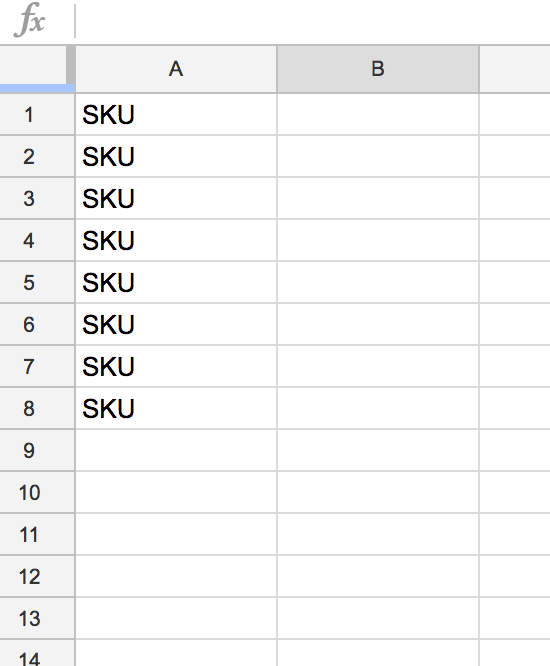This screenshot has width=550, height=666.
Task: Click the frozen column divider handle
Action: coord(71,65)
